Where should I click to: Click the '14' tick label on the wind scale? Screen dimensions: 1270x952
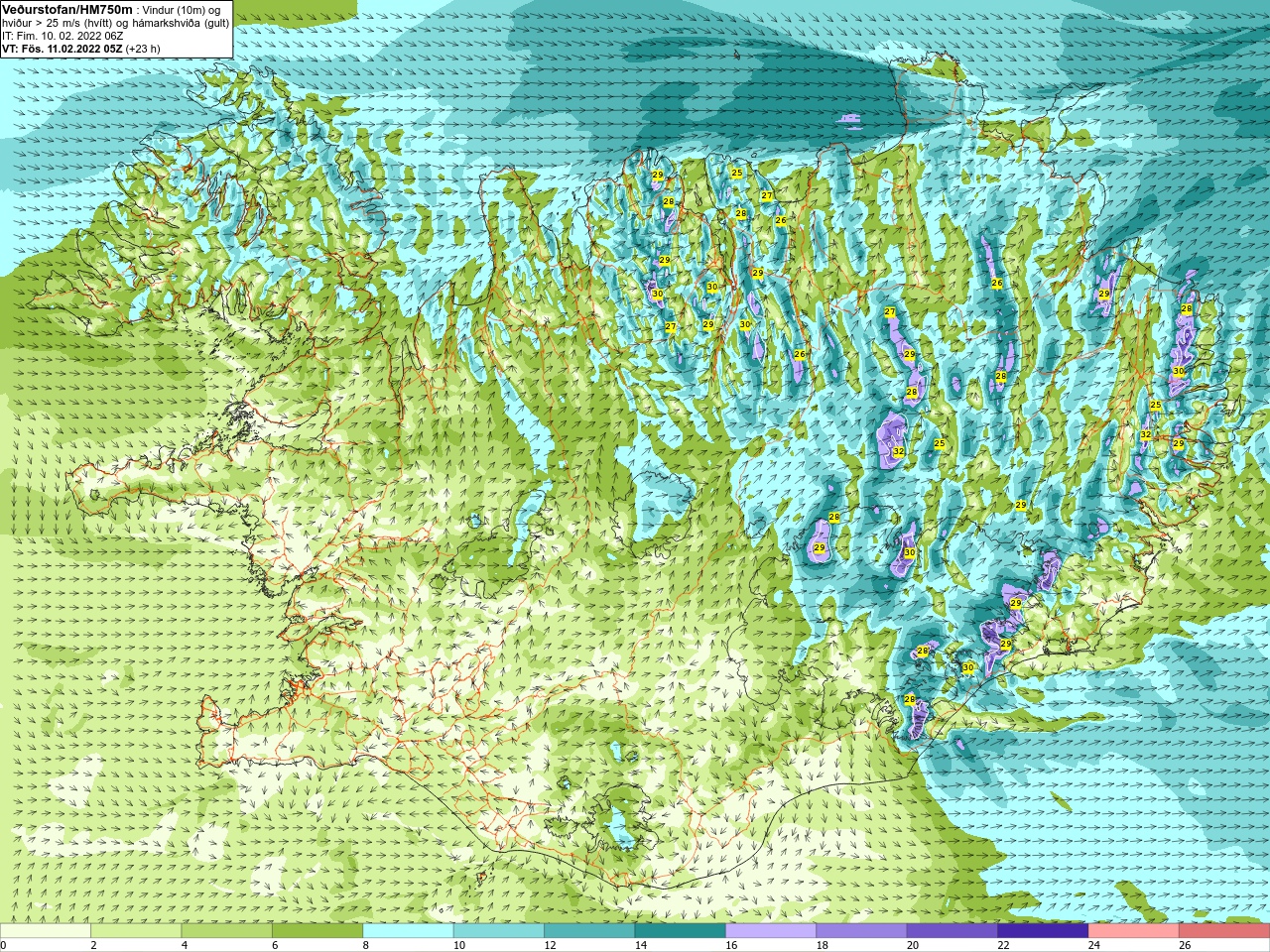tap(641, 945)
